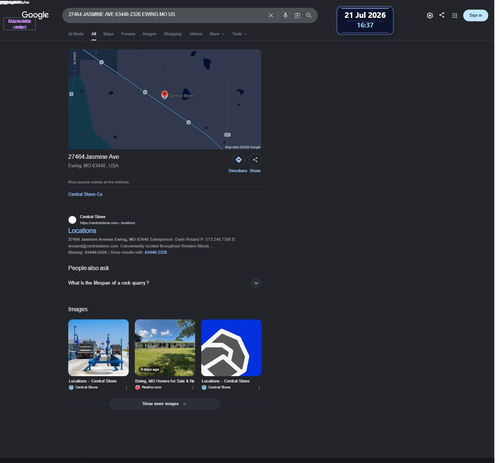Viewport: 500px width, 463px height.
Task: Click the Sign in button
Action: click(475, 15)
